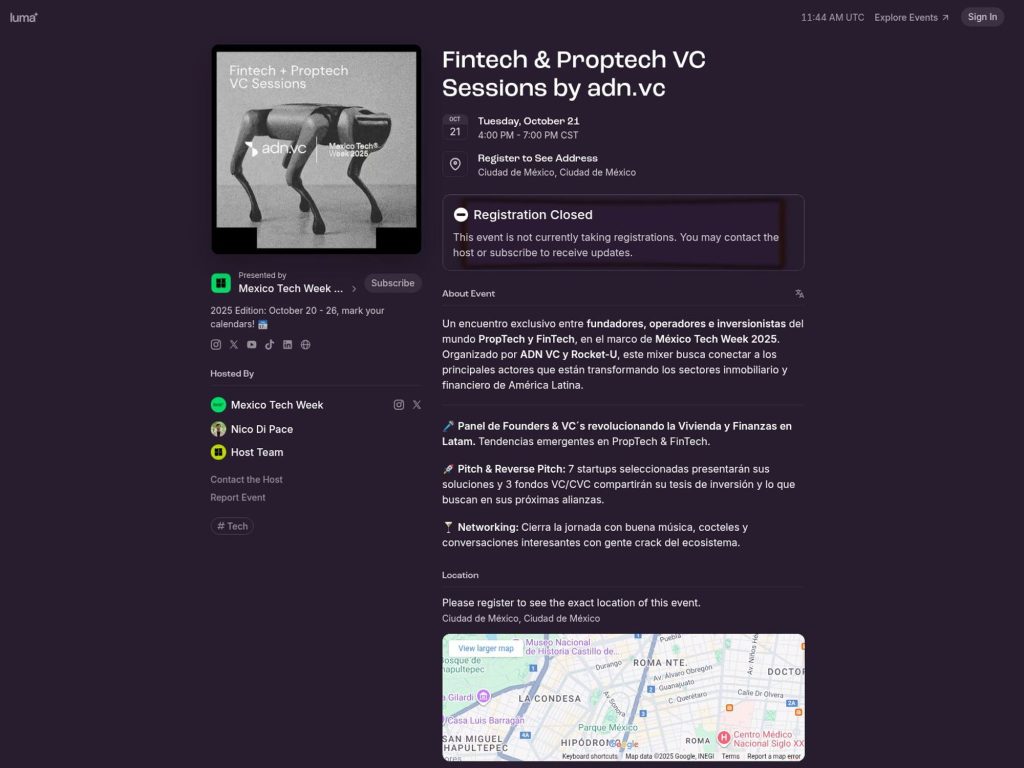Click the Nico Di Pace host entry
This screenshot has height=768, width=1024.
pyautogui.click(x=262, y=428)
